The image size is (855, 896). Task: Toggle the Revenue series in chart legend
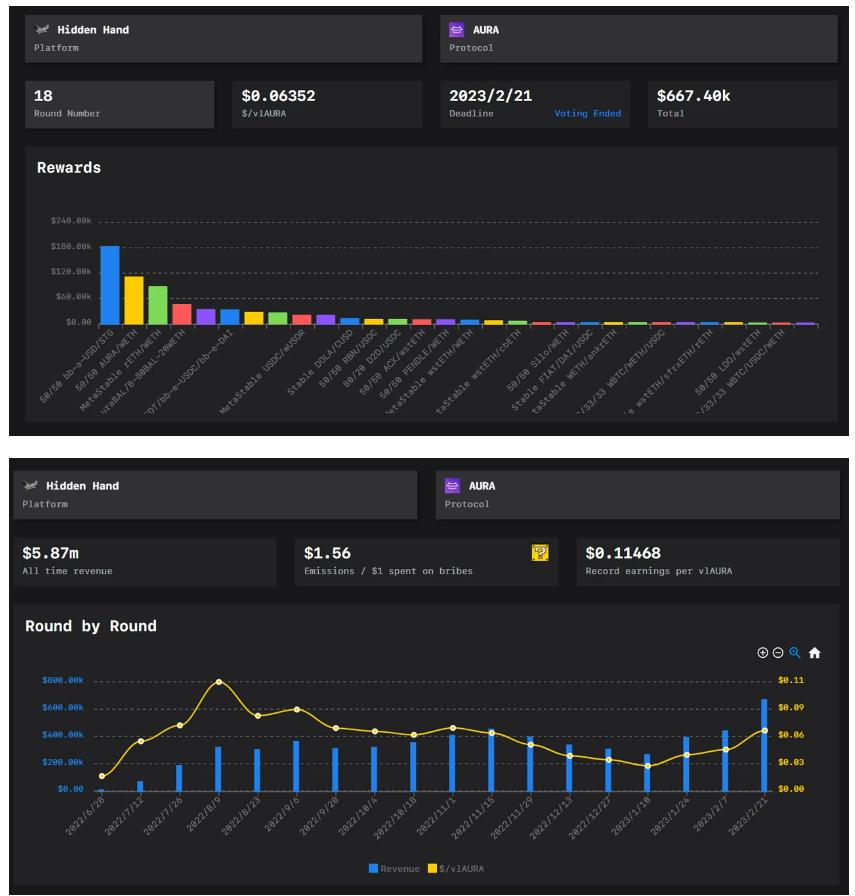(x=400, y=869)
